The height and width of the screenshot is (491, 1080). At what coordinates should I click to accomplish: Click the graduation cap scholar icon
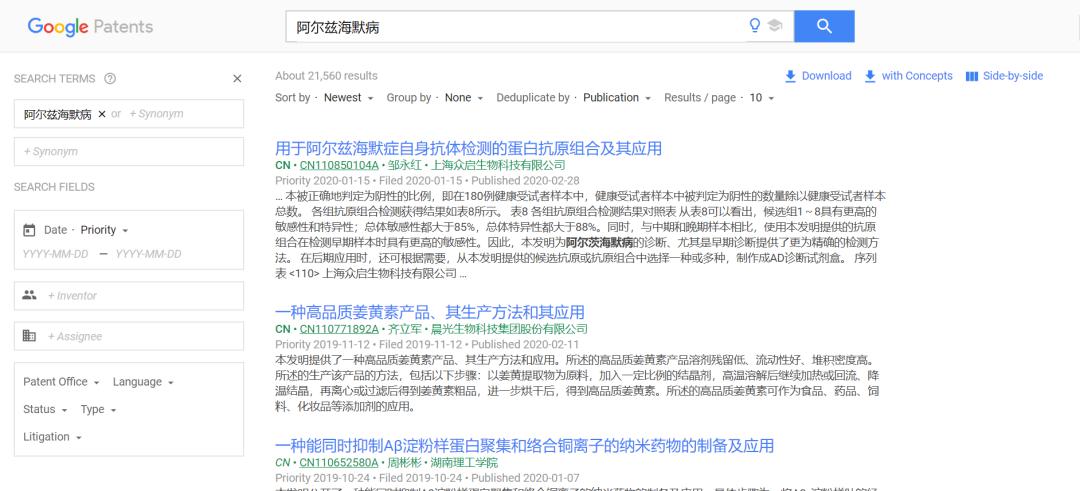point(775,26)
